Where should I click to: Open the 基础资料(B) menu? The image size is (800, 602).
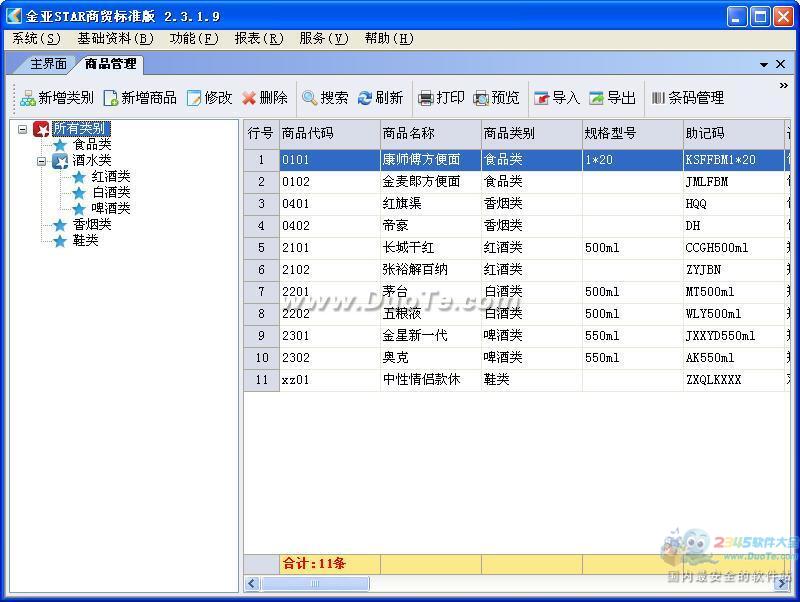pos(115,39)
